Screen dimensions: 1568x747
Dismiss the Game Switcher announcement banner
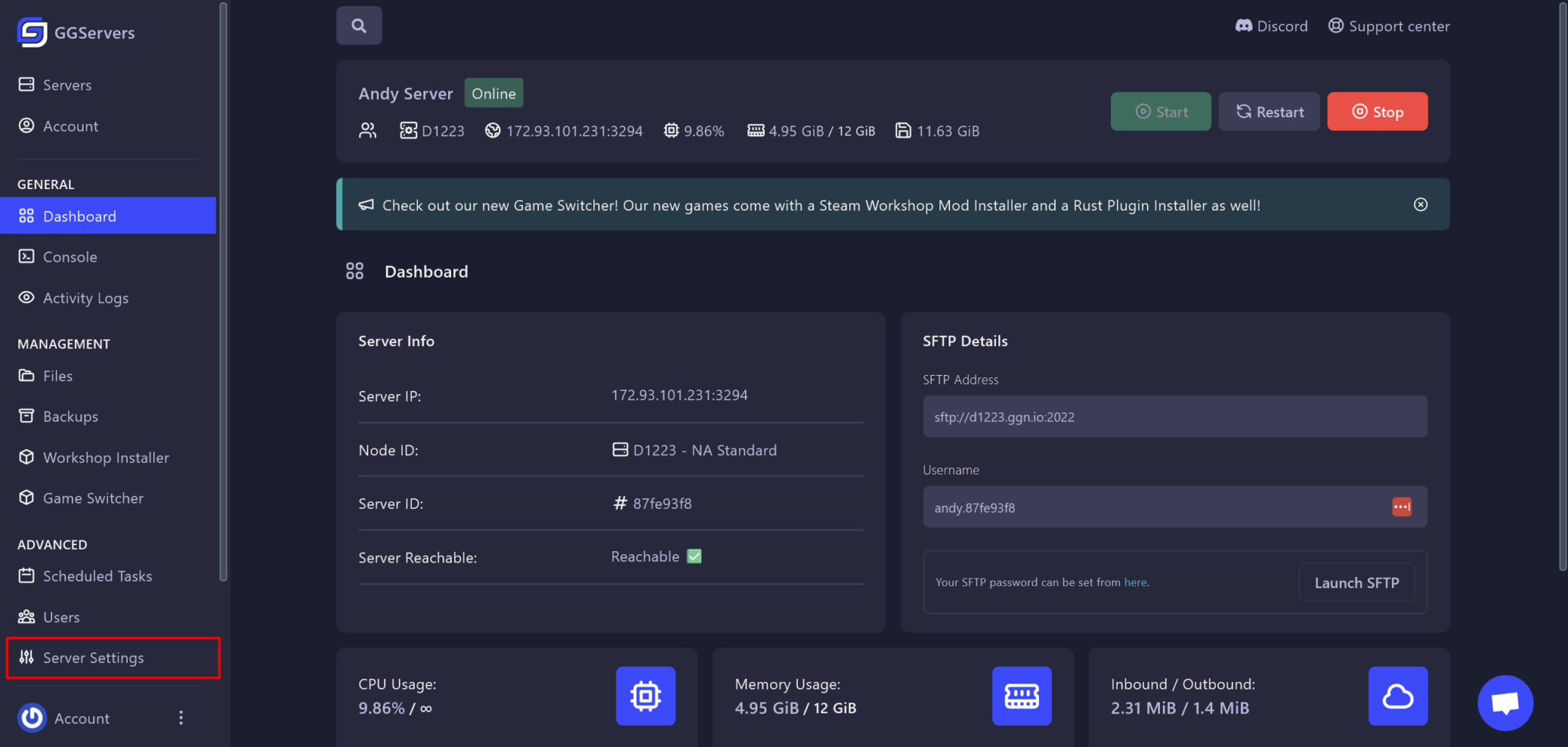tap(1420, 204)
